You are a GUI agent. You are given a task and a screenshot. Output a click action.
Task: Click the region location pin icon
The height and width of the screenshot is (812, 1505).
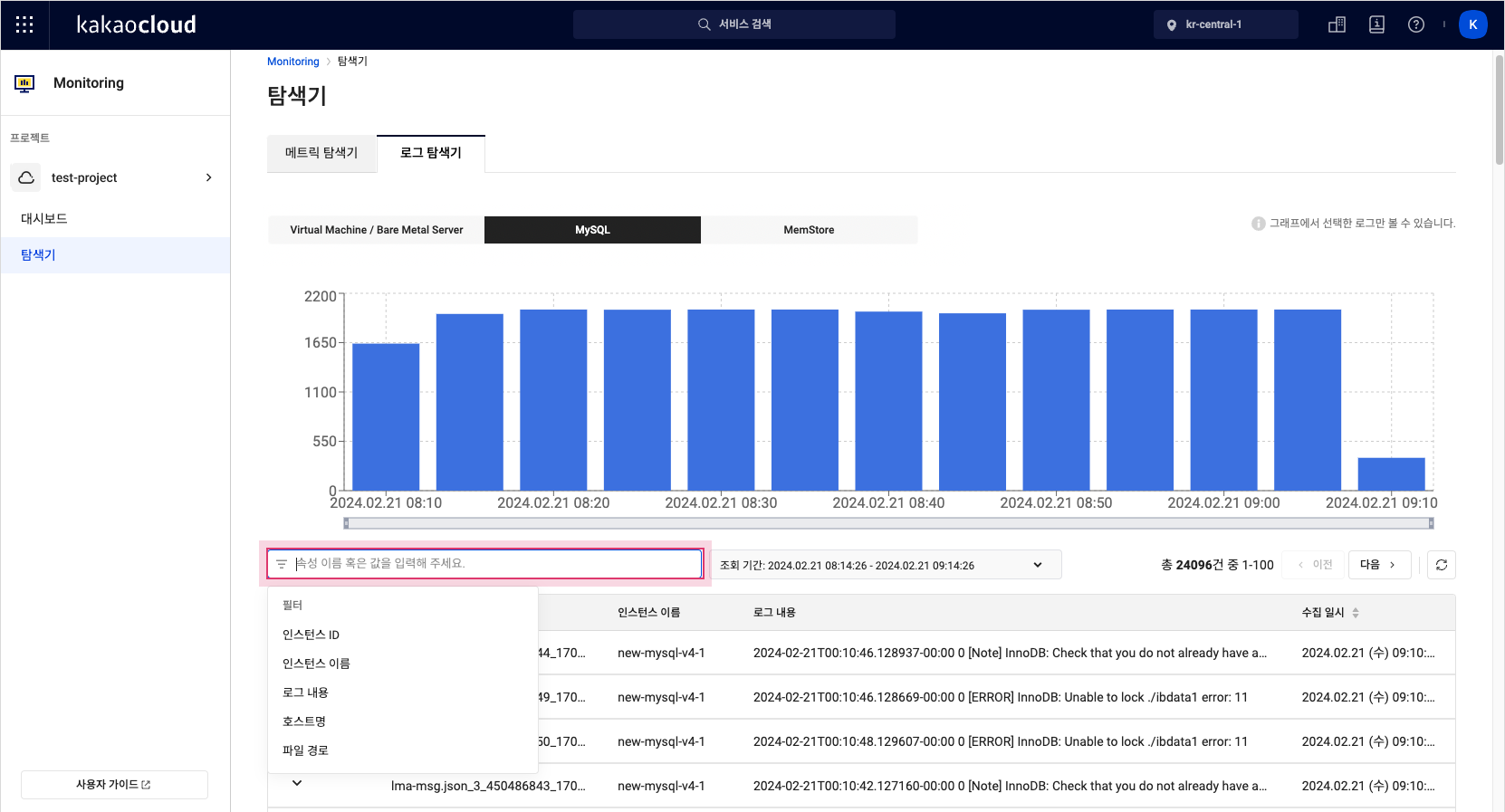coord(1172,25)
